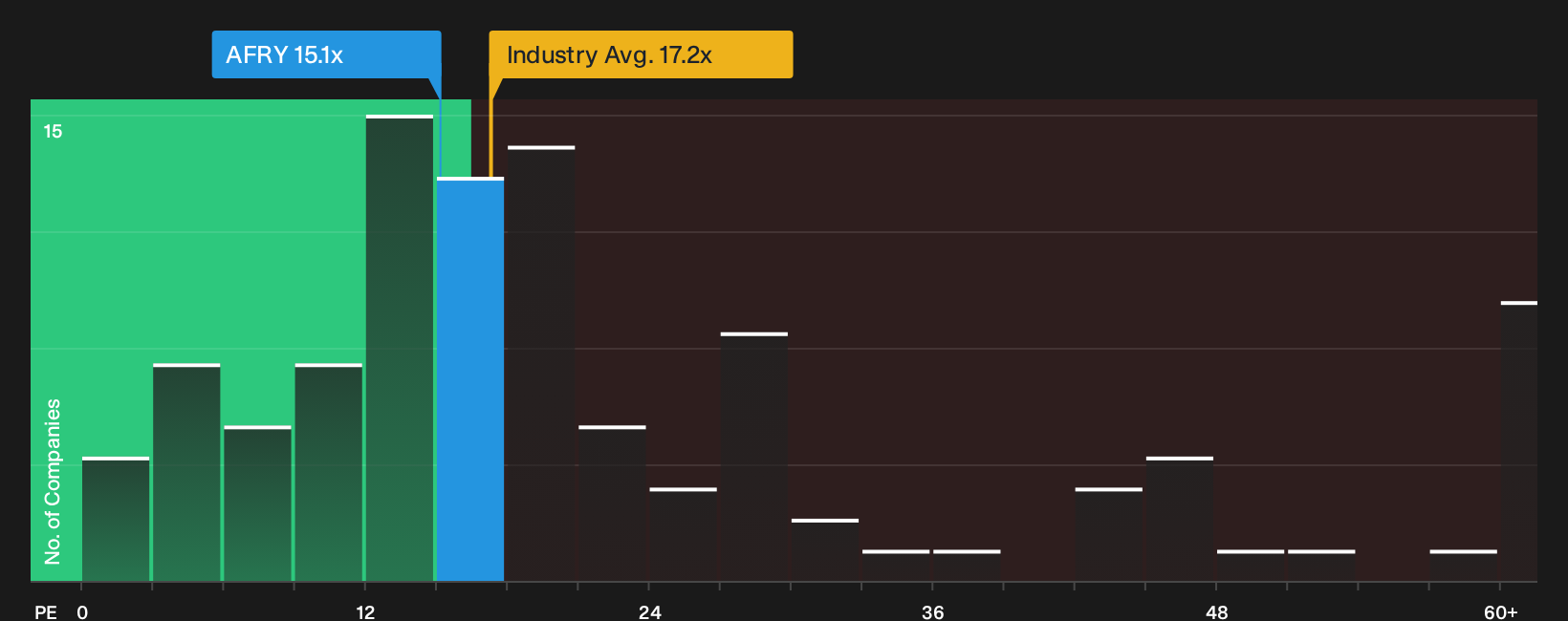Select the blue highlighted AFRY histogram bar
The width and height of the screenshot is (1568, 621).
[470, 379]
